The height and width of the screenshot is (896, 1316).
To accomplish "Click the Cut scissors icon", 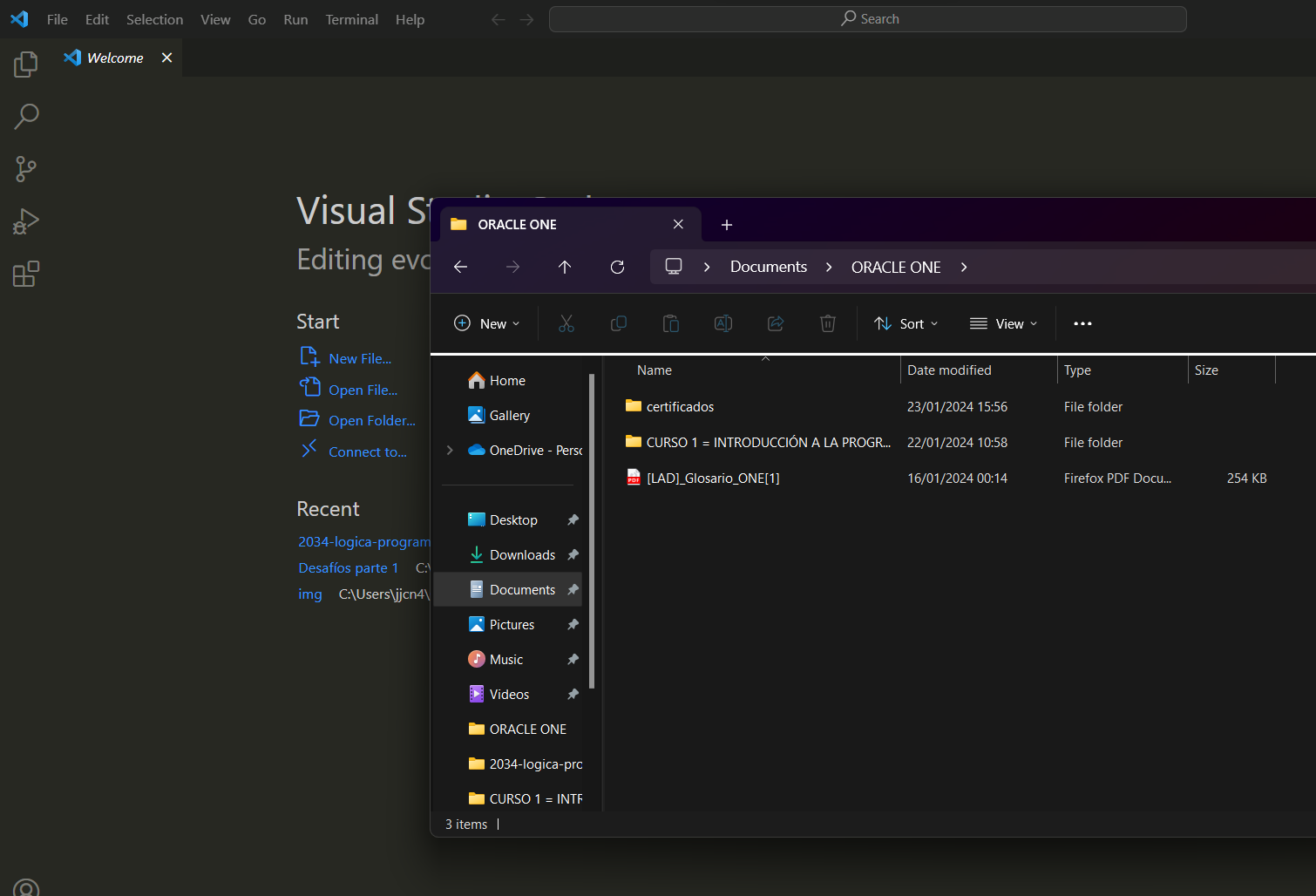I will click(566, 323).
